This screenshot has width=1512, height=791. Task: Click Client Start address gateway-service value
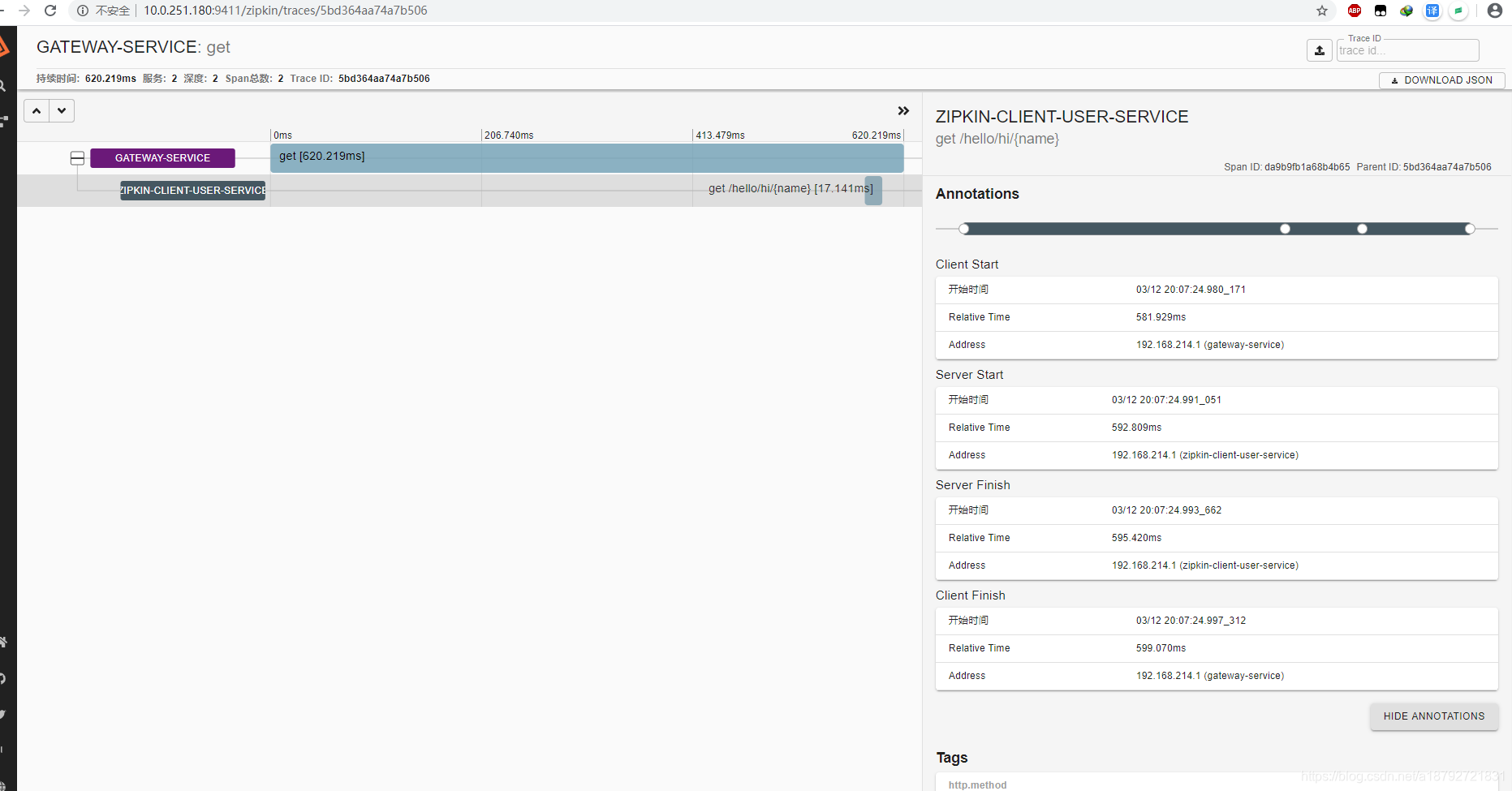click(1210, 345)
